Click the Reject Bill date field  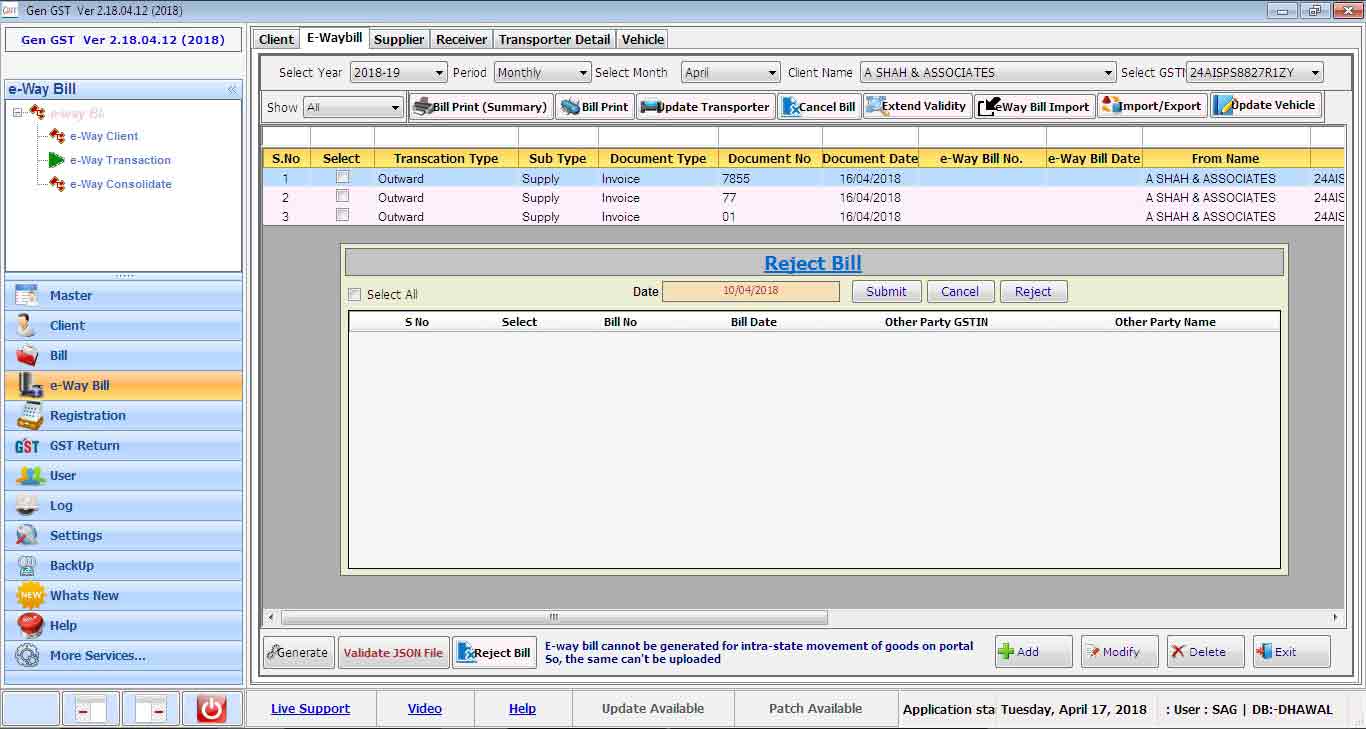750,291
